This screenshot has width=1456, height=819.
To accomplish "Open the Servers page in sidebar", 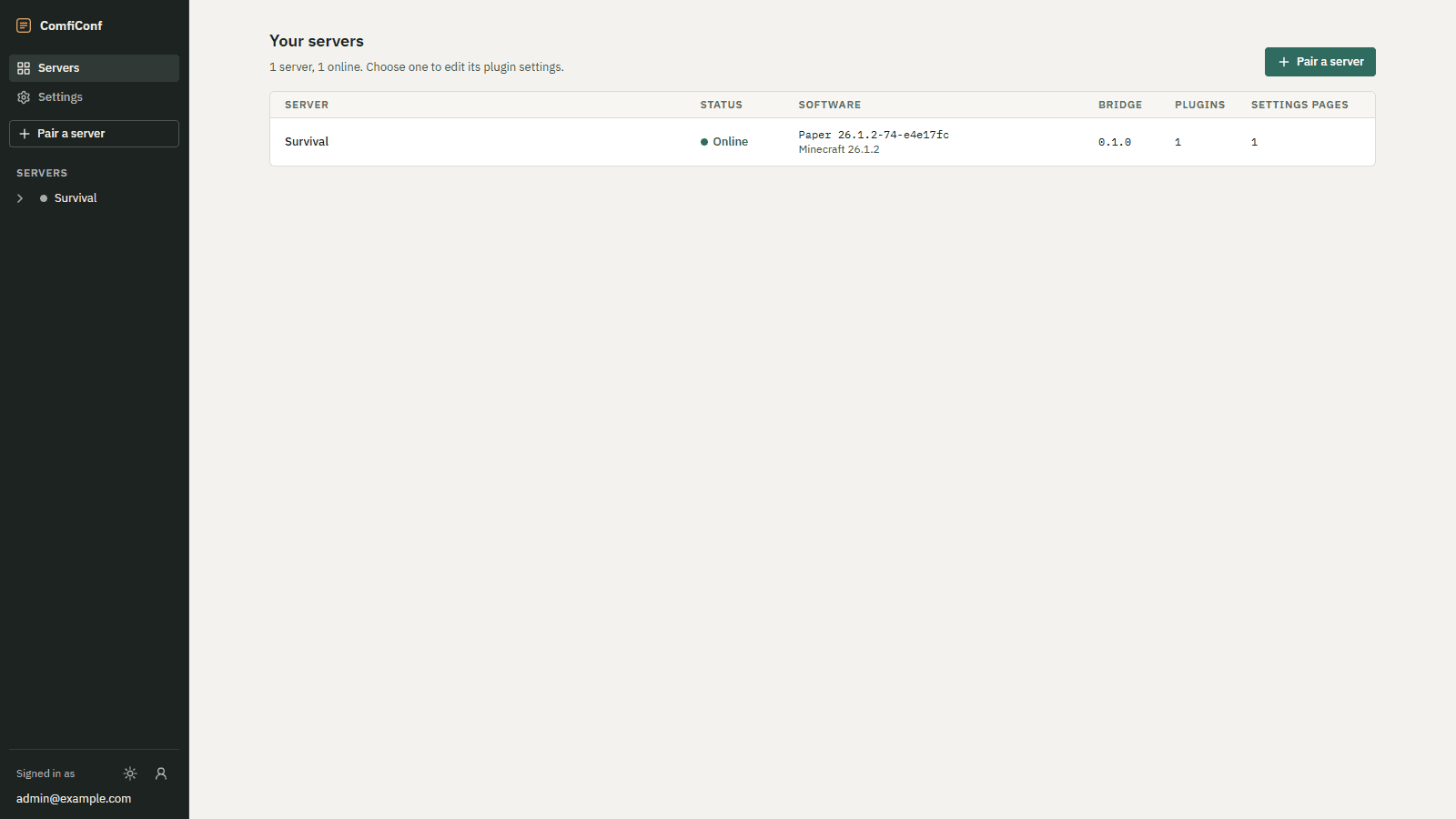I will (94, 68).
